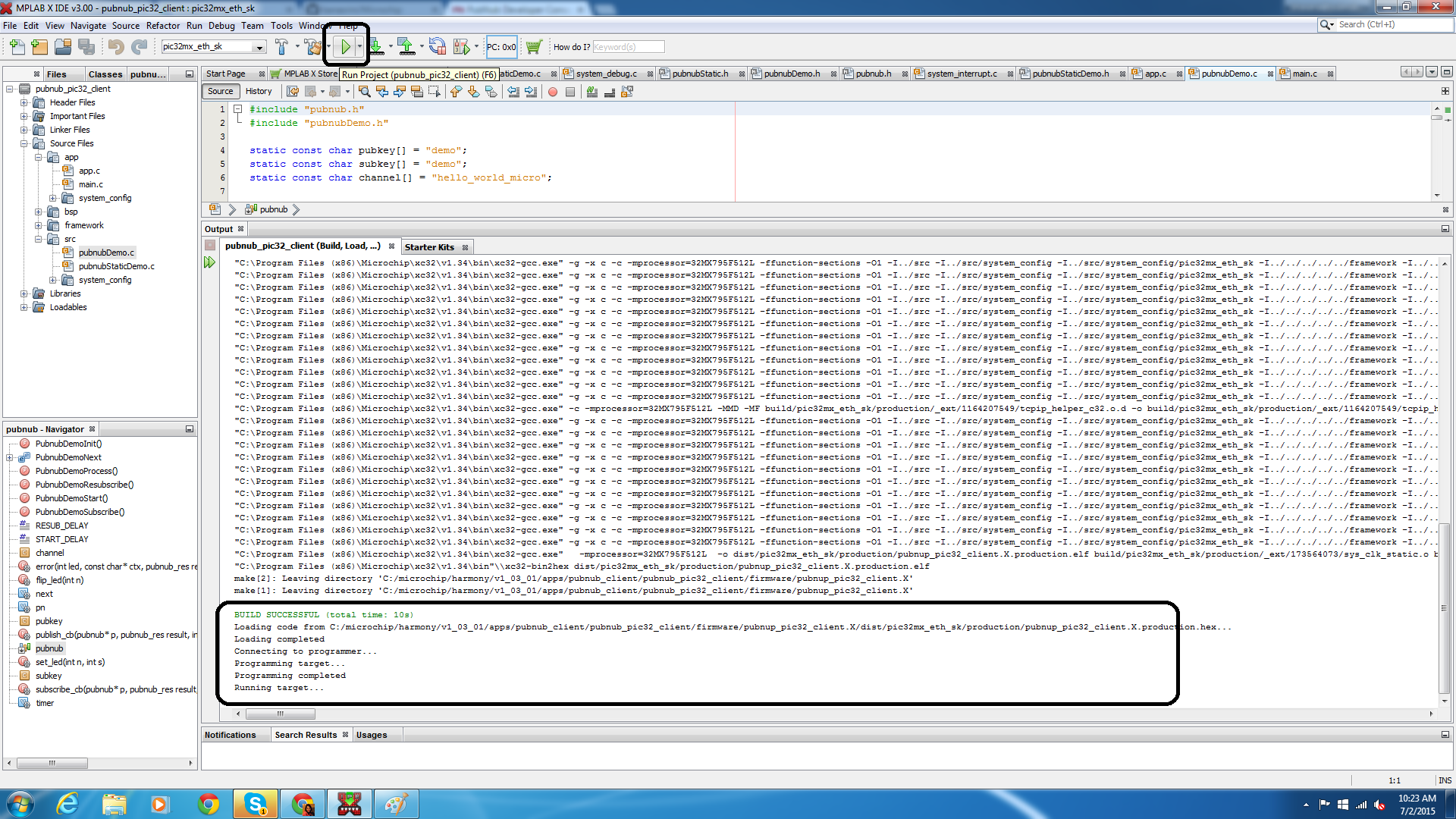Image resolution: width=1456 pixels, height=819 pixels.
Task: Click the editor Find Selection magnifier icon
Action: (365, 92)
